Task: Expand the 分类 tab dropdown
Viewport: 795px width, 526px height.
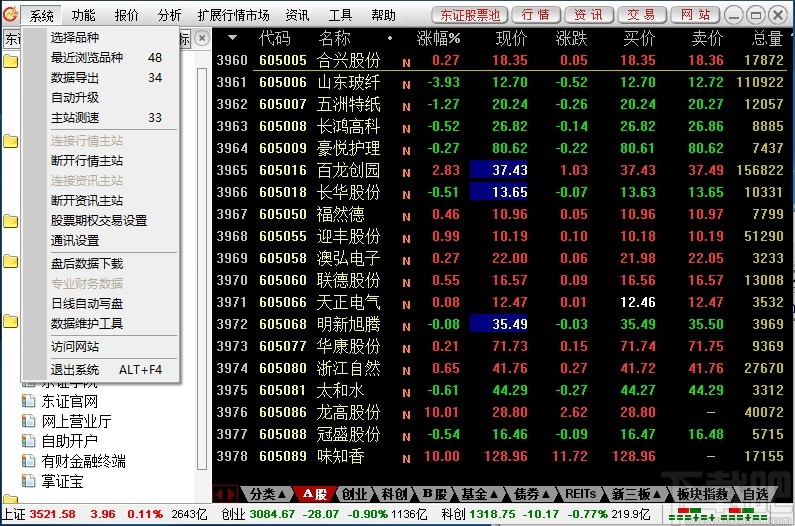Action: pos(282,494)
